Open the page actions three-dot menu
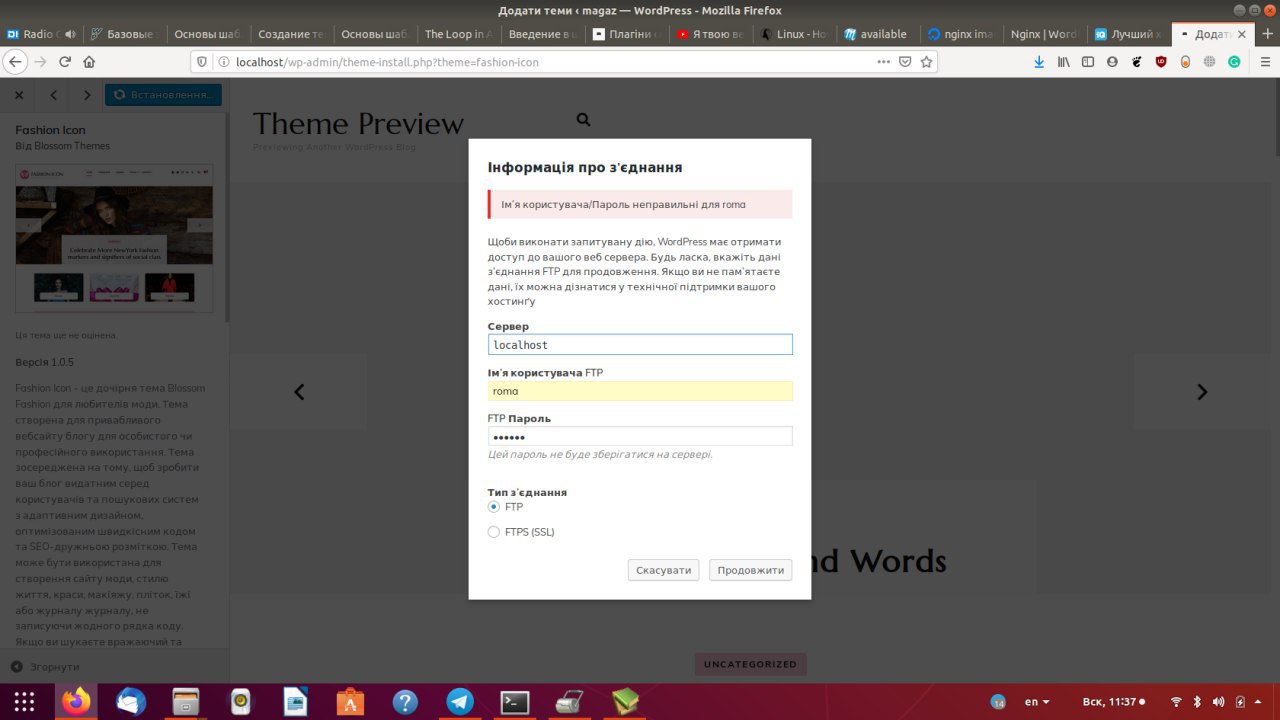This screenshot has width=1280, height=720. 883,61
